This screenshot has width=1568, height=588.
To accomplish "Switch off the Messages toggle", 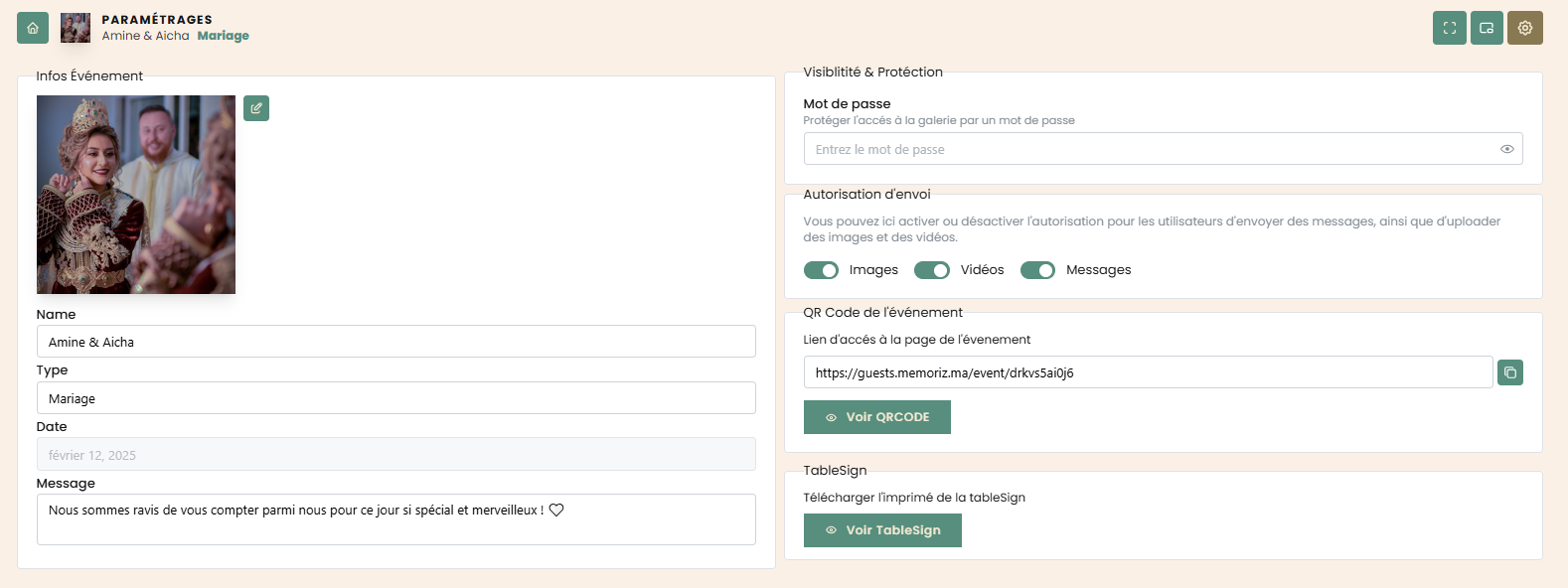I will 1037,270.
